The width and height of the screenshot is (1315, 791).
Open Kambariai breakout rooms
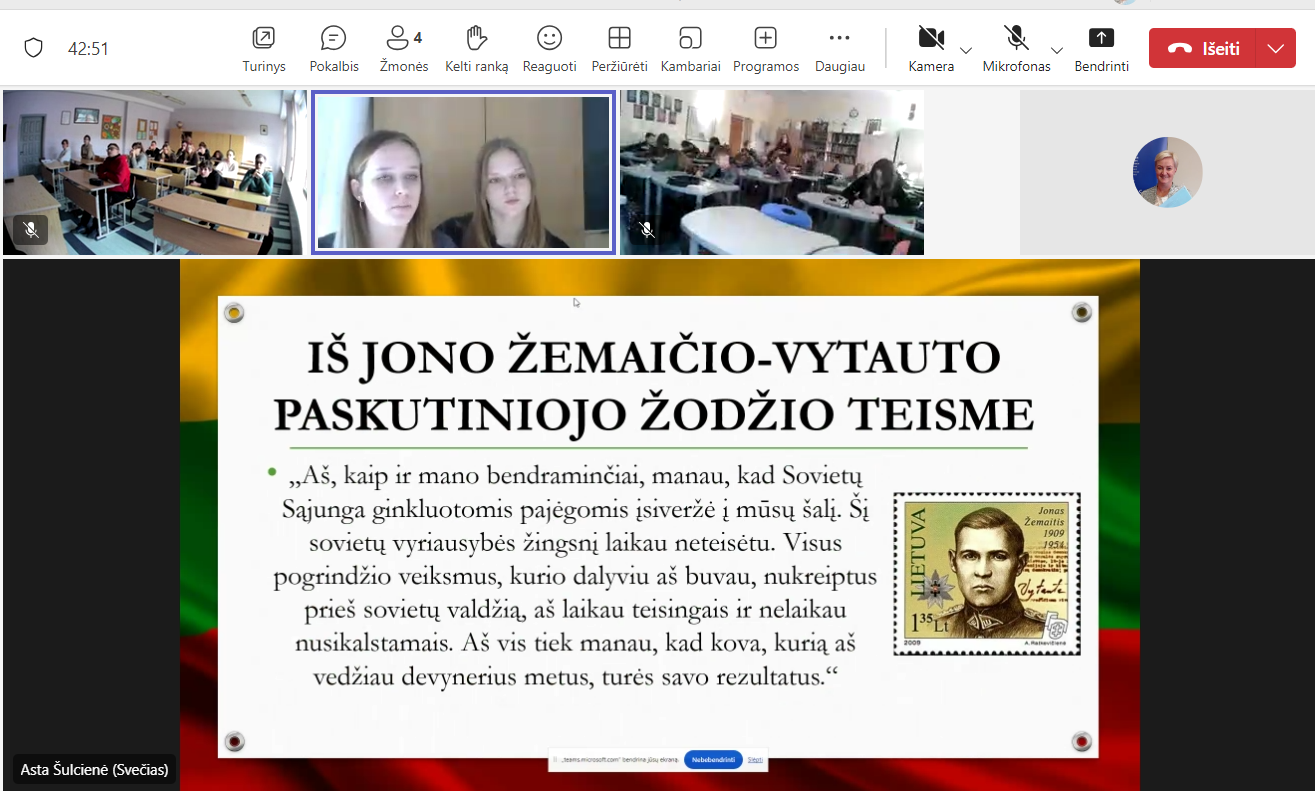pyautogui.click(x=690, y=49)
